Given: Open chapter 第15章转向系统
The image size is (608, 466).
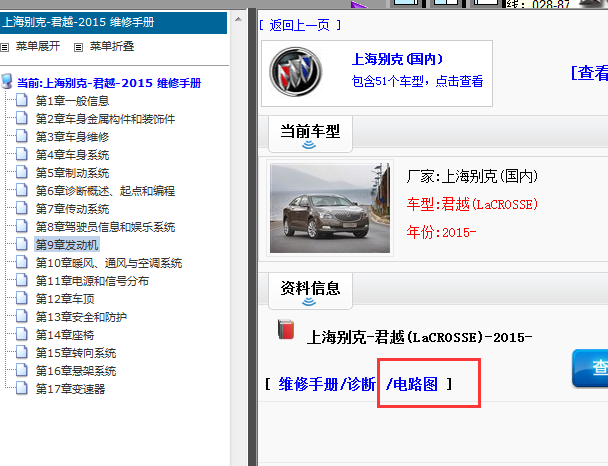Looking at the screenshot, I should point(76,353).
